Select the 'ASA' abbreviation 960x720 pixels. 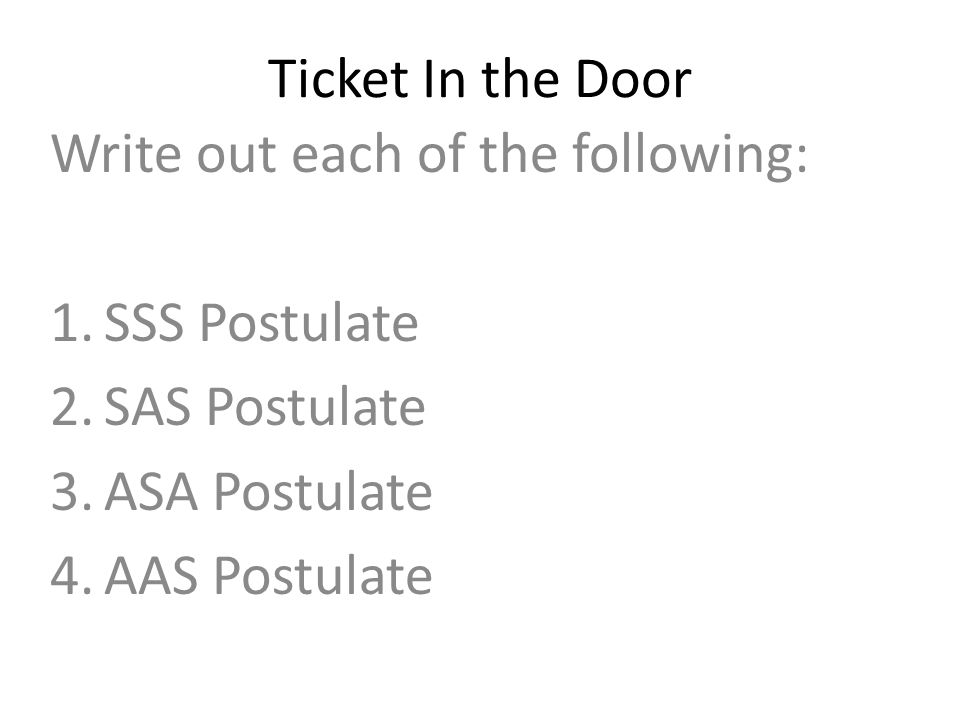(x=151, y=491)
